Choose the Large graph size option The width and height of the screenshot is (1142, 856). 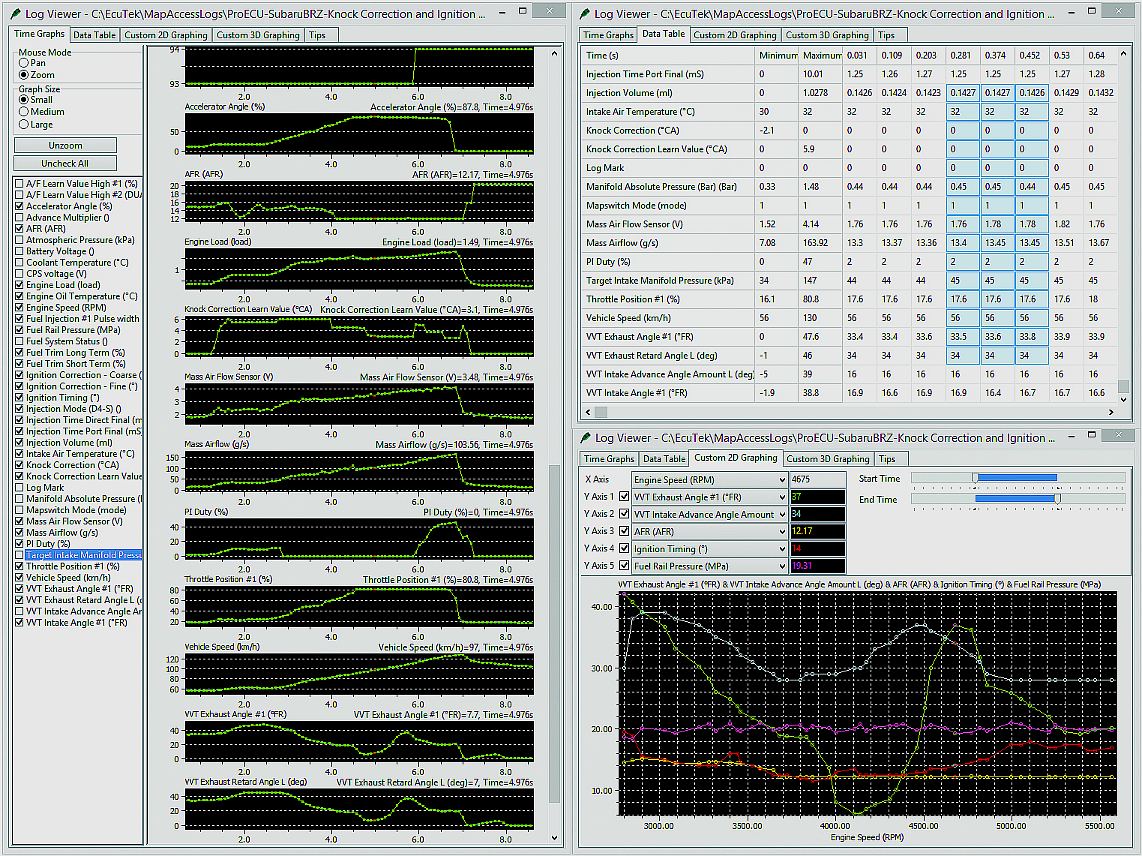point(24,124)
